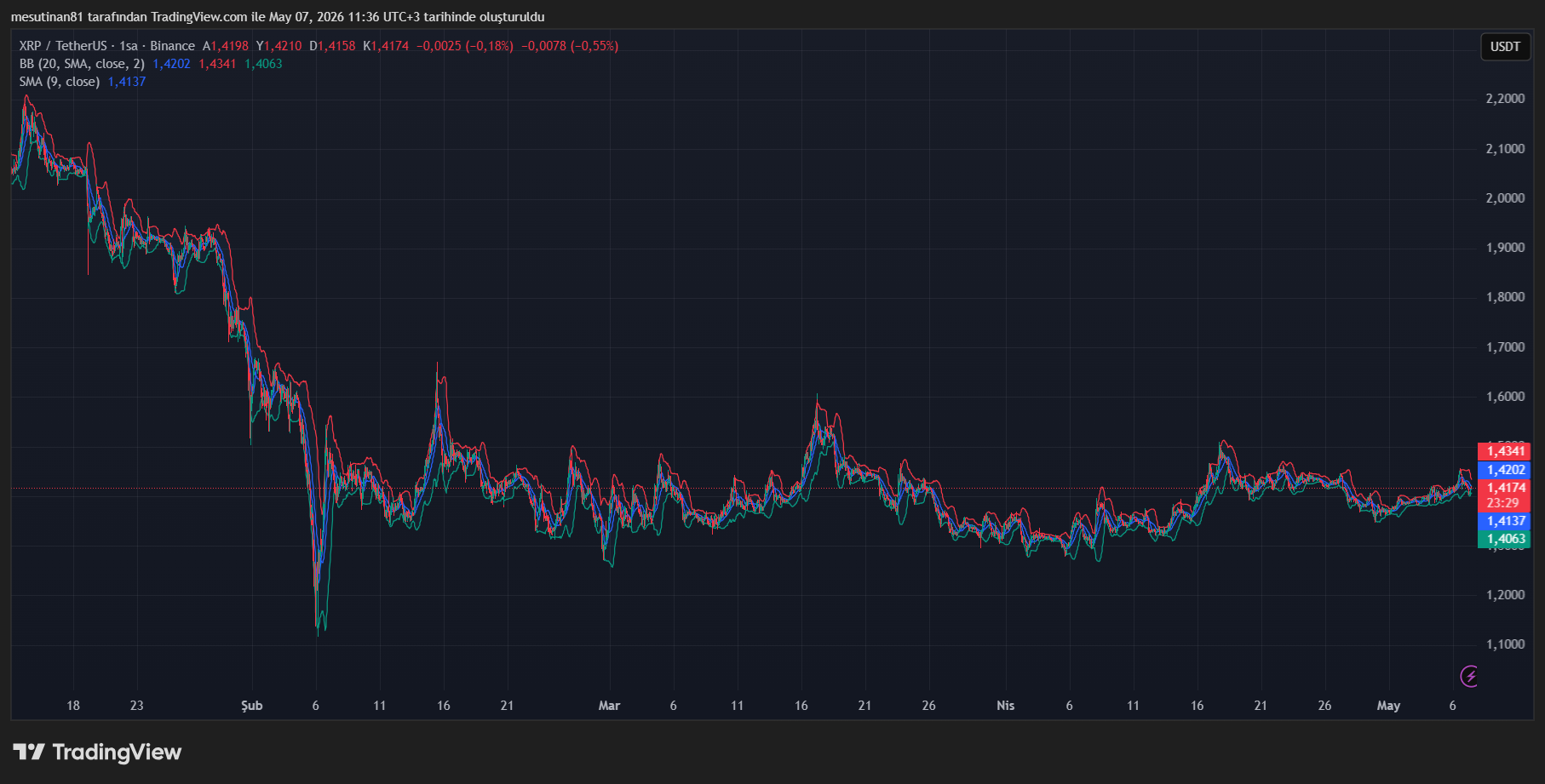Image resolution: width=1545 pixels, height=784 pixels.
Task: Click the 1,1000 price scale label
Action: pos(1505,644)
